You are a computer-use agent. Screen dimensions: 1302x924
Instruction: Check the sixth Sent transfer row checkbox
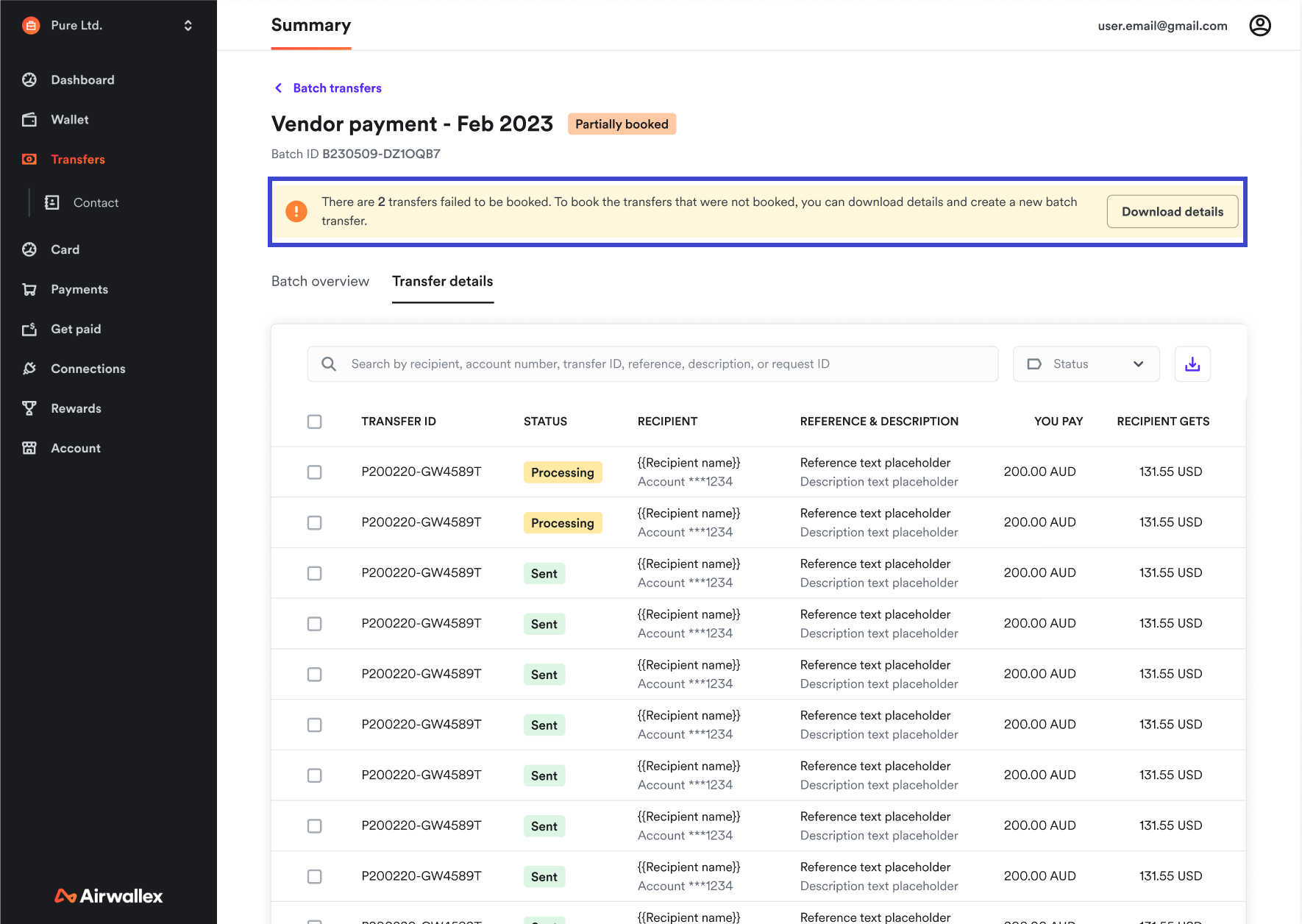click(x=315, y=826)
